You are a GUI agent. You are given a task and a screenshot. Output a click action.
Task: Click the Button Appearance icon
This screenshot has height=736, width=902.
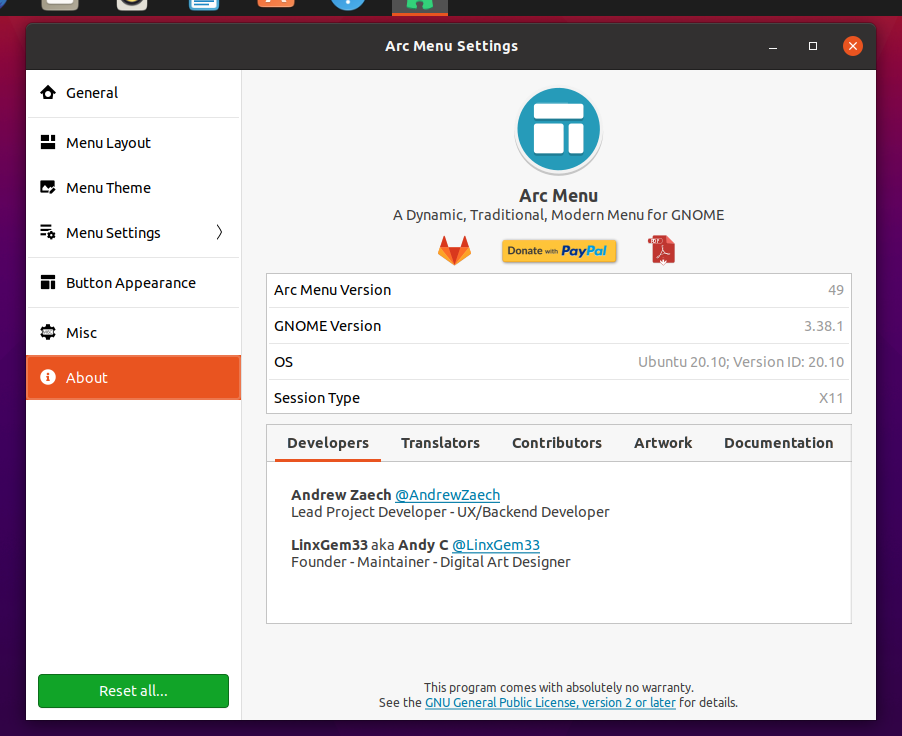pyautogui.click(x=48, y=283)
